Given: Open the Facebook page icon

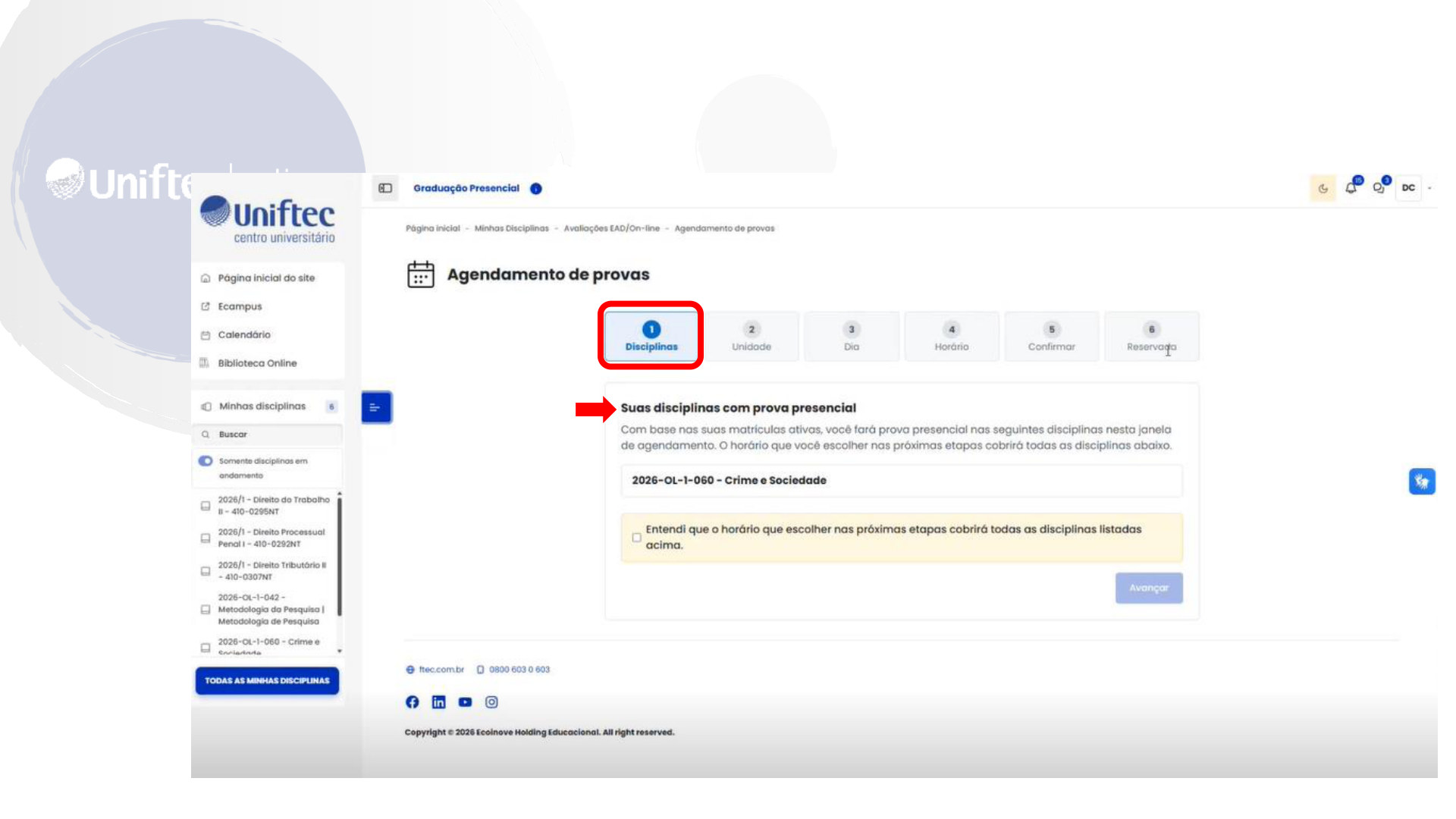Looking at the screenshot, I should (412, 702).
